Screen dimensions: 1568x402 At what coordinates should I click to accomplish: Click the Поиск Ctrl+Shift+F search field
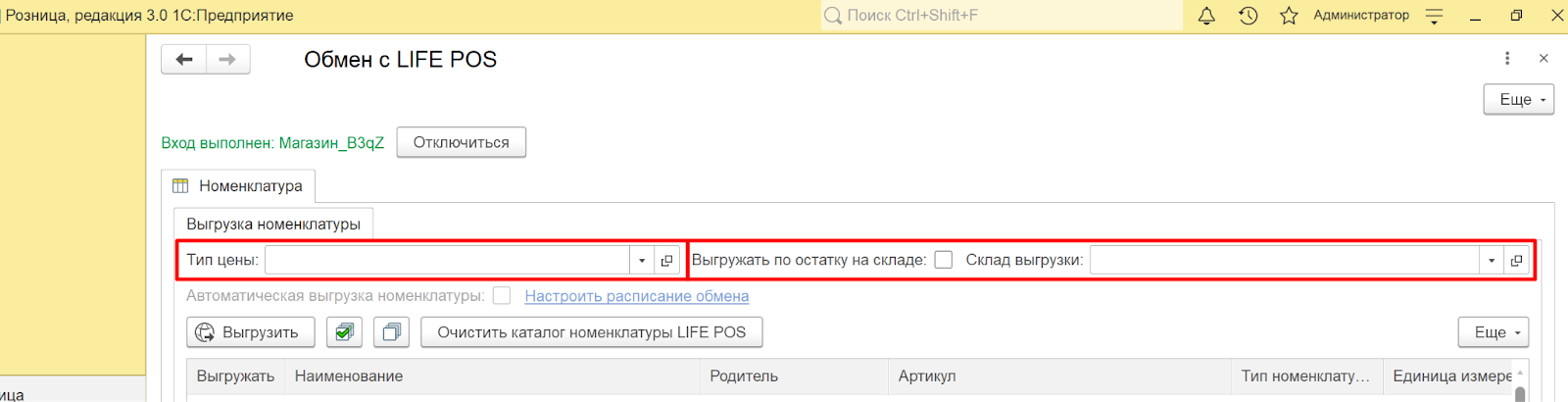click(x=1002, y=16)
